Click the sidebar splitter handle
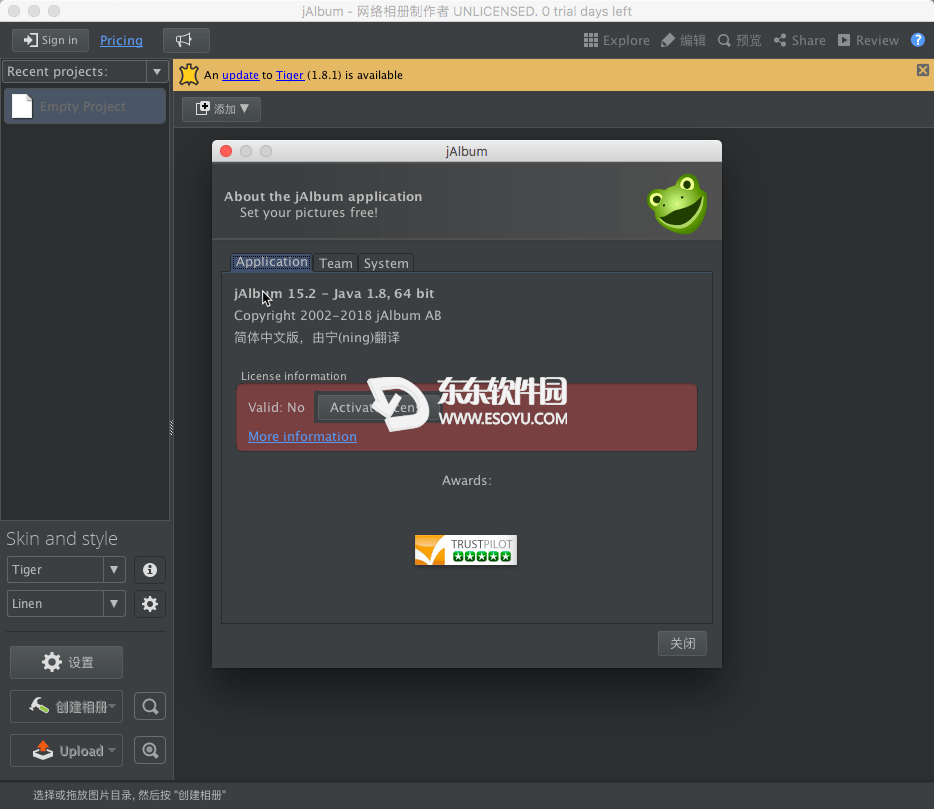Screen dimensions: 934x809 click(172, 428)
